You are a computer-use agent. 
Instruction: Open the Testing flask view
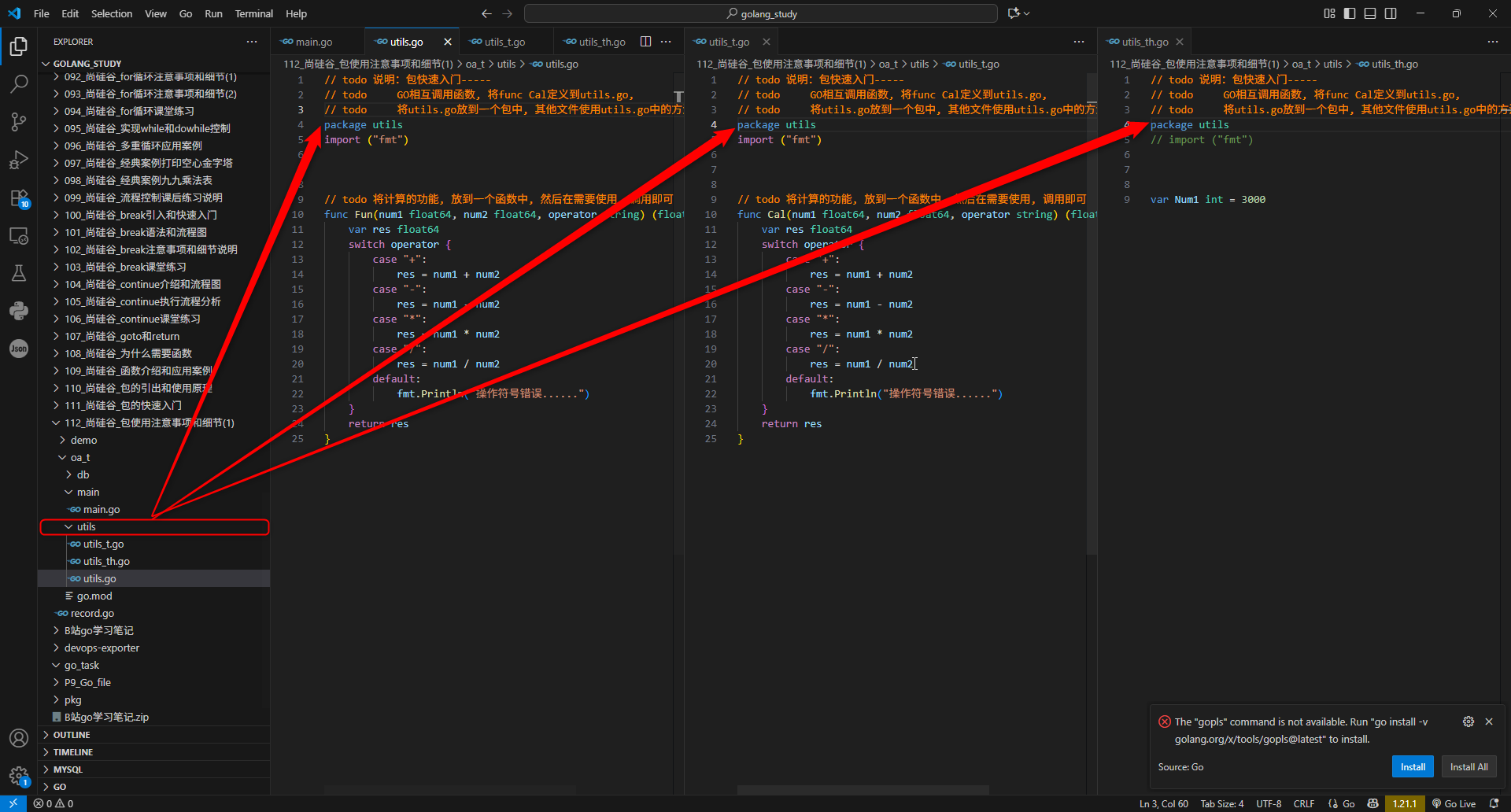(x=19, y=273)
